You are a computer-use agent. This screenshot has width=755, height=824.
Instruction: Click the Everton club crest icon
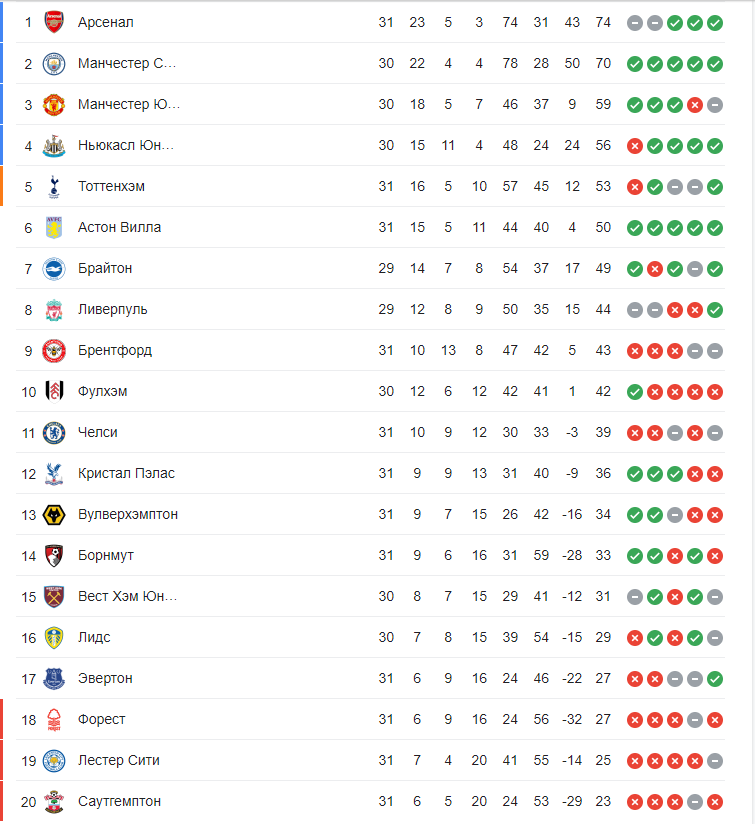[x=54, y=678]
